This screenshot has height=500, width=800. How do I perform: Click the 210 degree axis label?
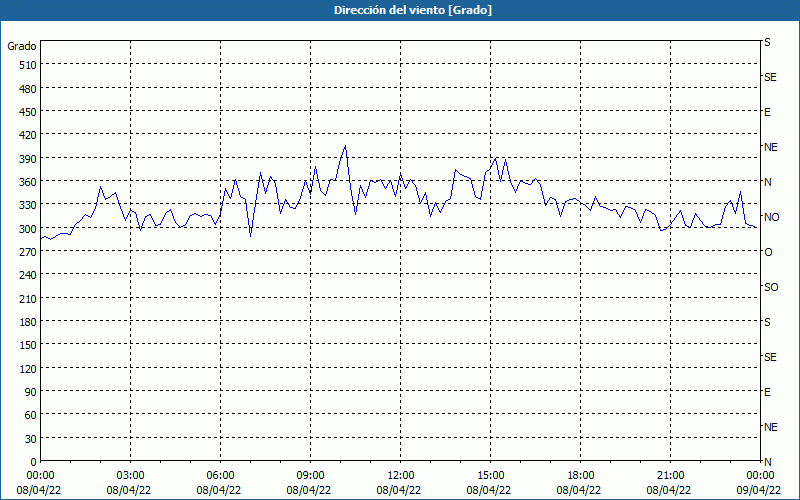28,298
